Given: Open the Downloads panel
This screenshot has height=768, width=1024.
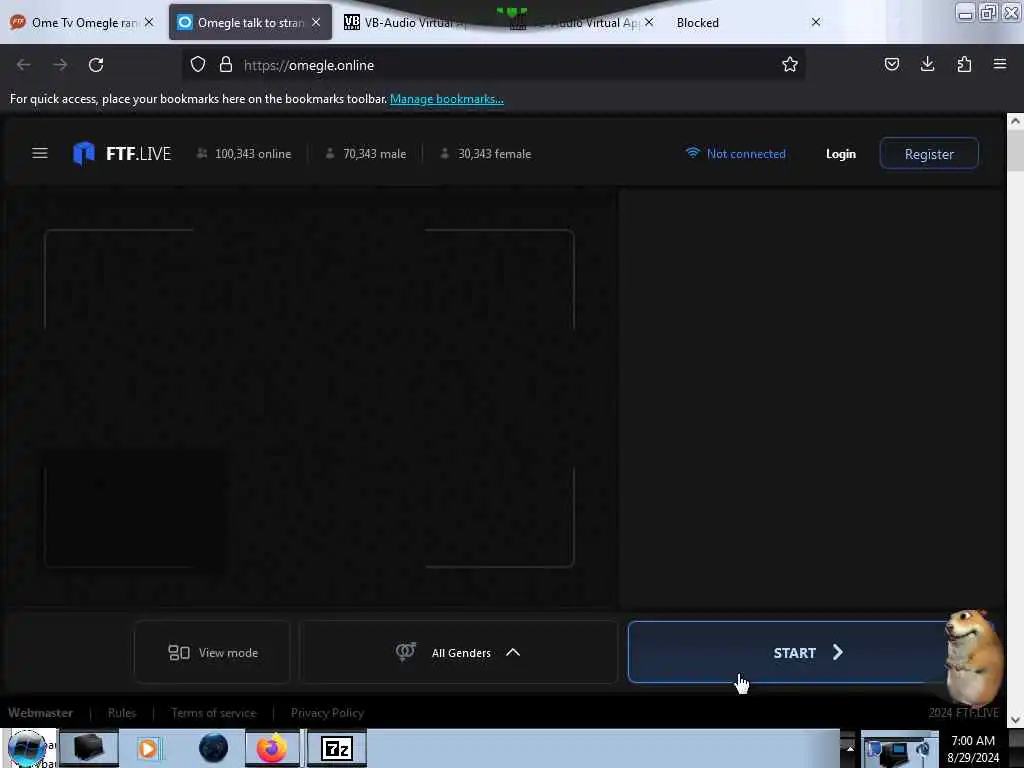Looking at the screenshot, I should (927, 65).
